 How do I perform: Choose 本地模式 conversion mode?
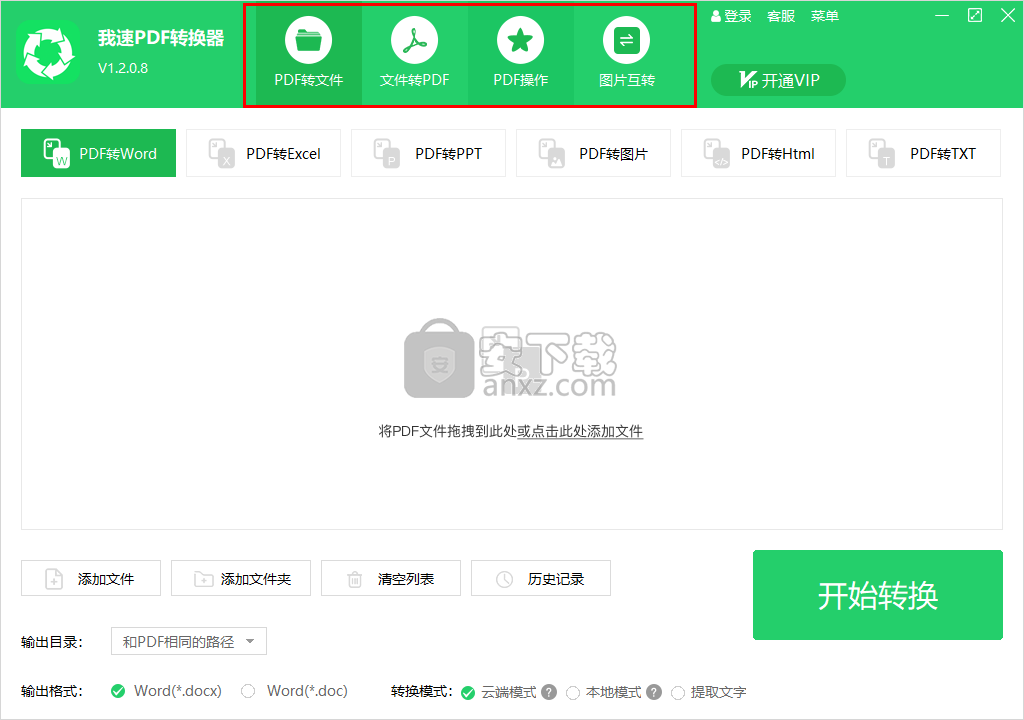click(x=573, y=693)
